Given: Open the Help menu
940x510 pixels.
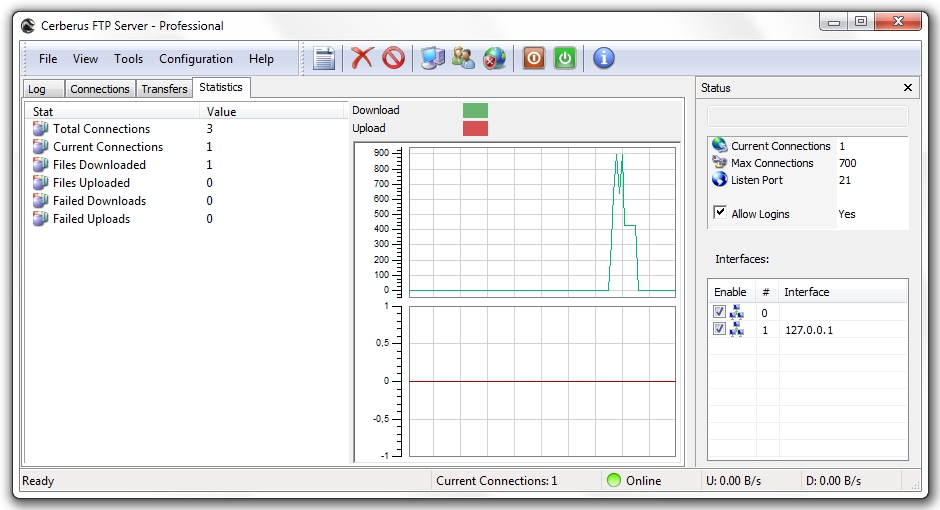Looking at the screenshot, I should coord(261,59).
